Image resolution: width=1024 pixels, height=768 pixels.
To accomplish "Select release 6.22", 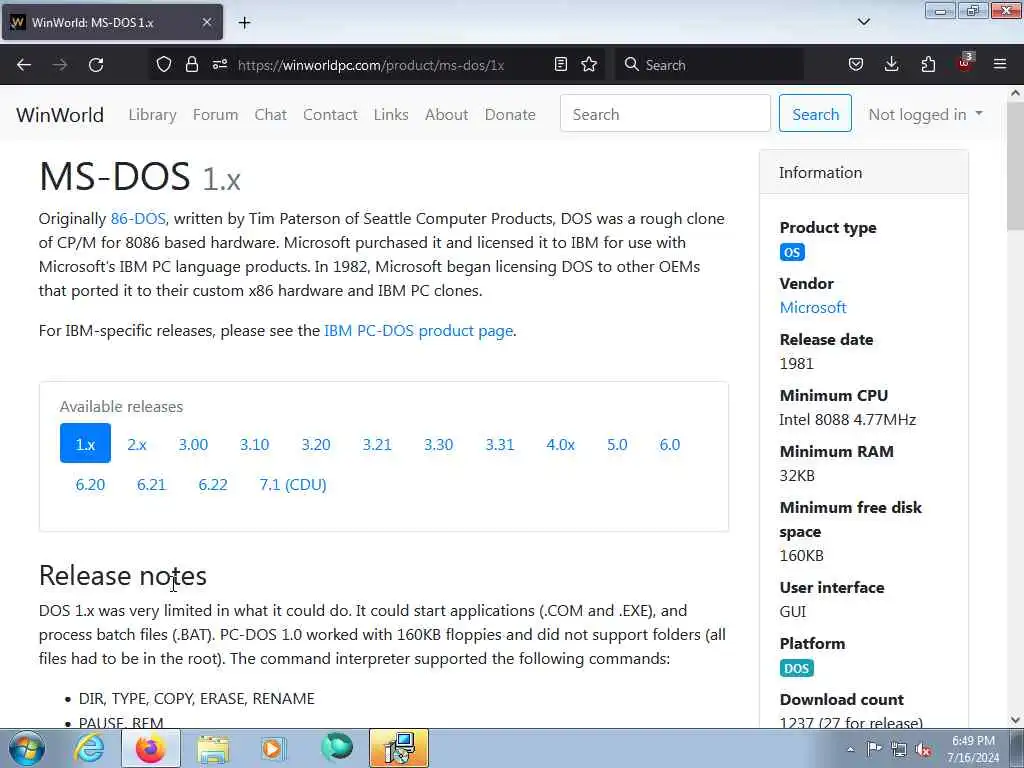I will click(213, 484).
